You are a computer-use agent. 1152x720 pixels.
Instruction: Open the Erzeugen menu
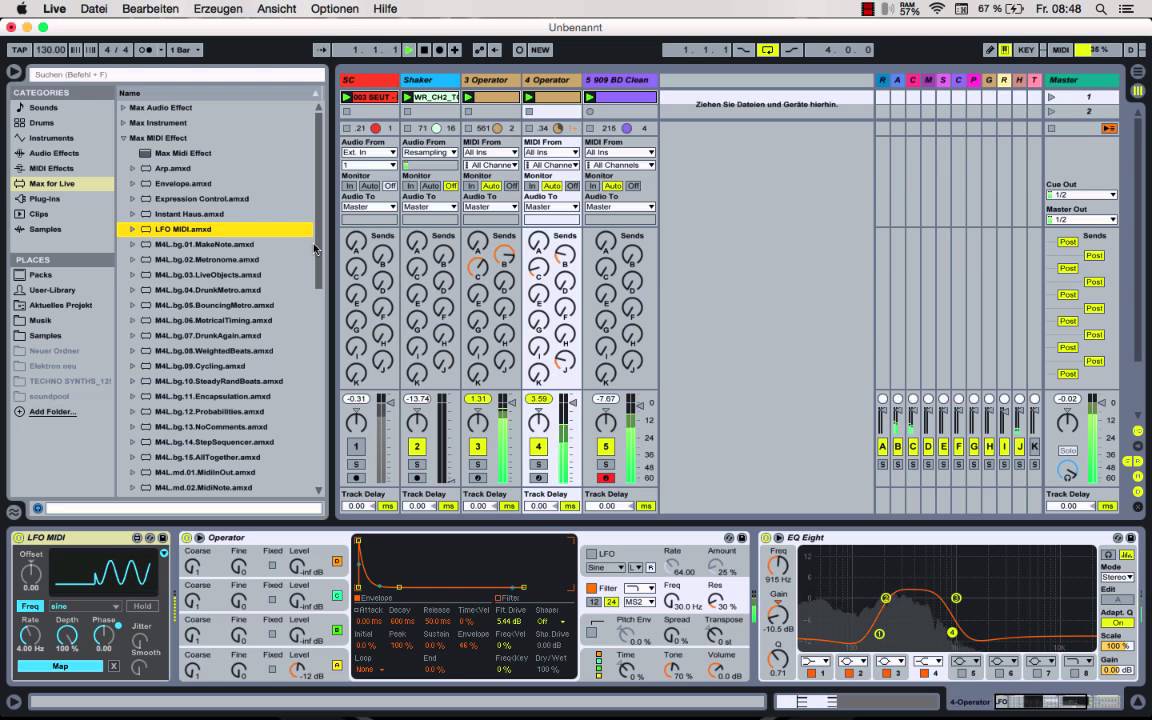[217, 9]
